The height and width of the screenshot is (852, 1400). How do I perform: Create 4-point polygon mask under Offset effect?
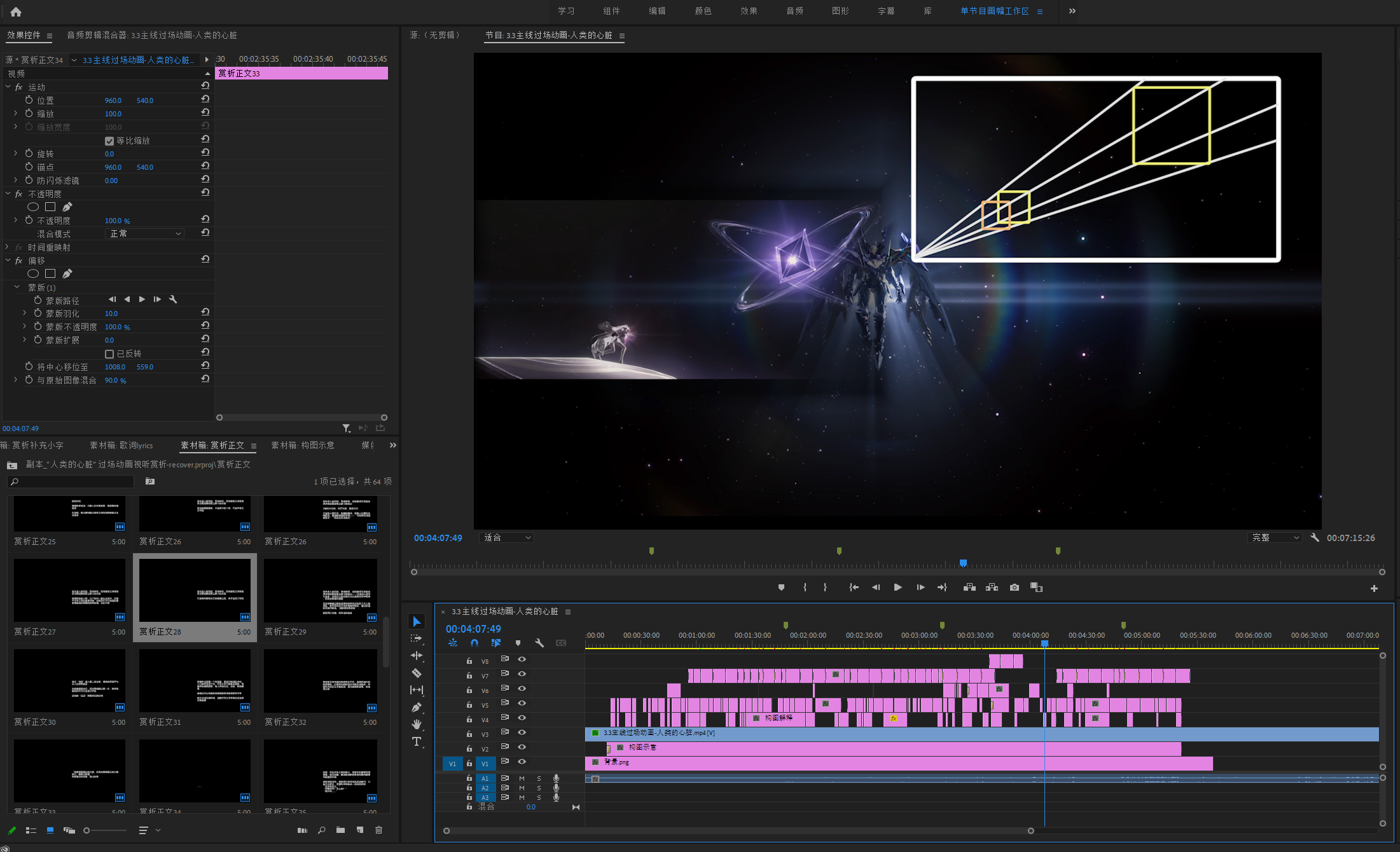(x=50, y=273)
